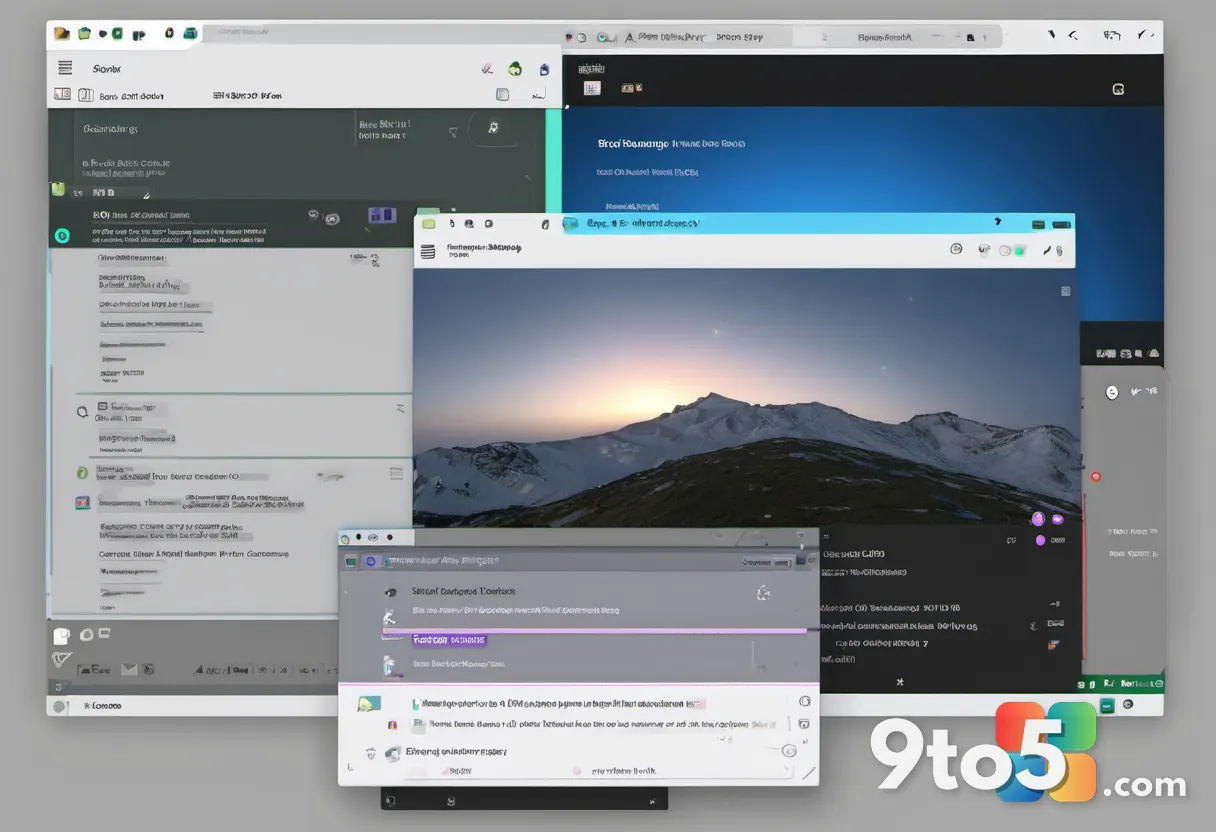Click the cyan title bar of mountain window

point(818,223)
